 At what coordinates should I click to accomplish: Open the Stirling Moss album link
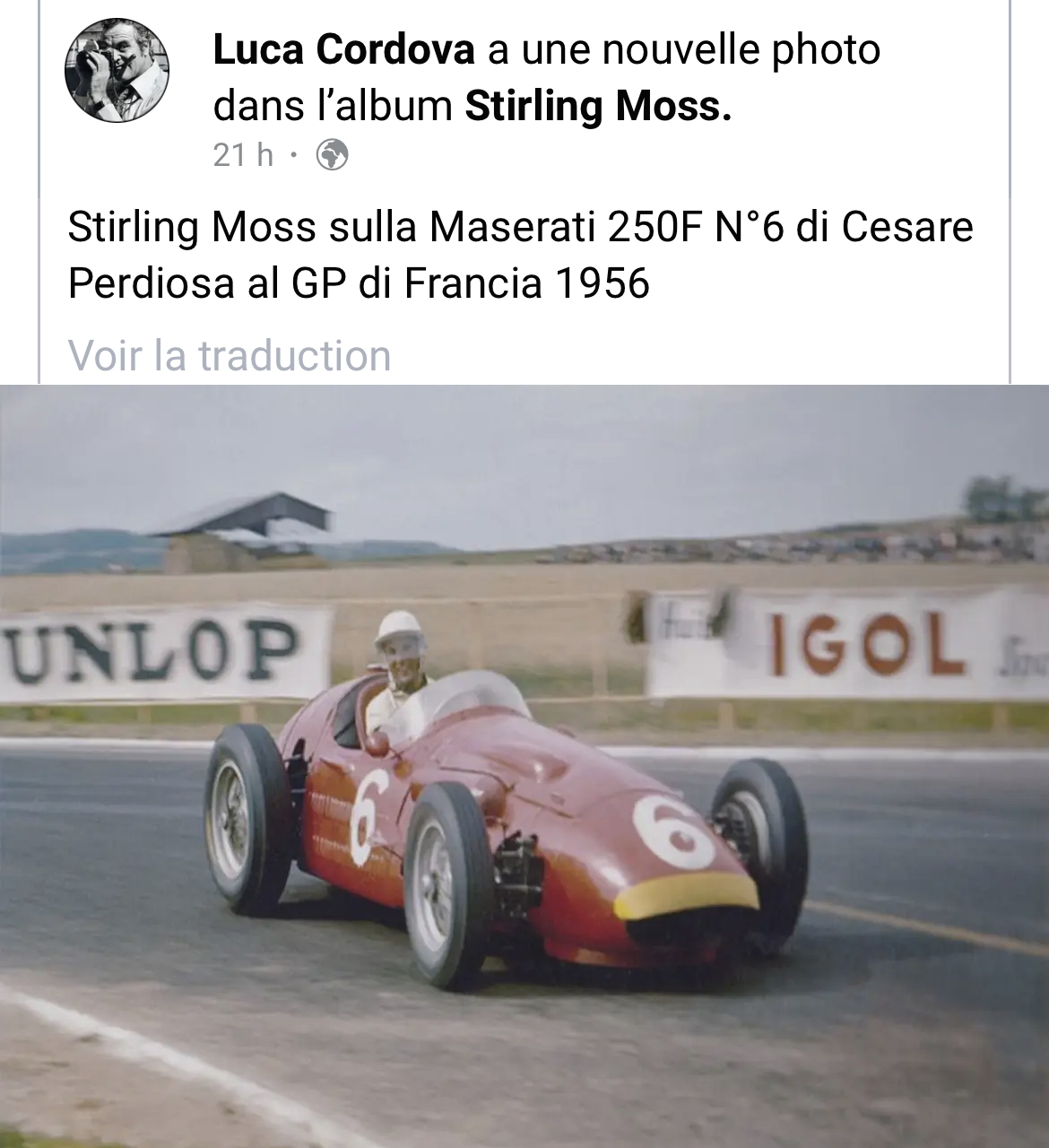tap(598, 106)
